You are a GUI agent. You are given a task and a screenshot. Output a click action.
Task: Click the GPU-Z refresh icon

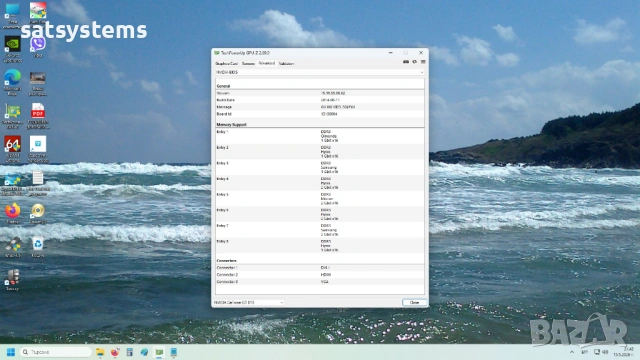click(x=414, y=62)
